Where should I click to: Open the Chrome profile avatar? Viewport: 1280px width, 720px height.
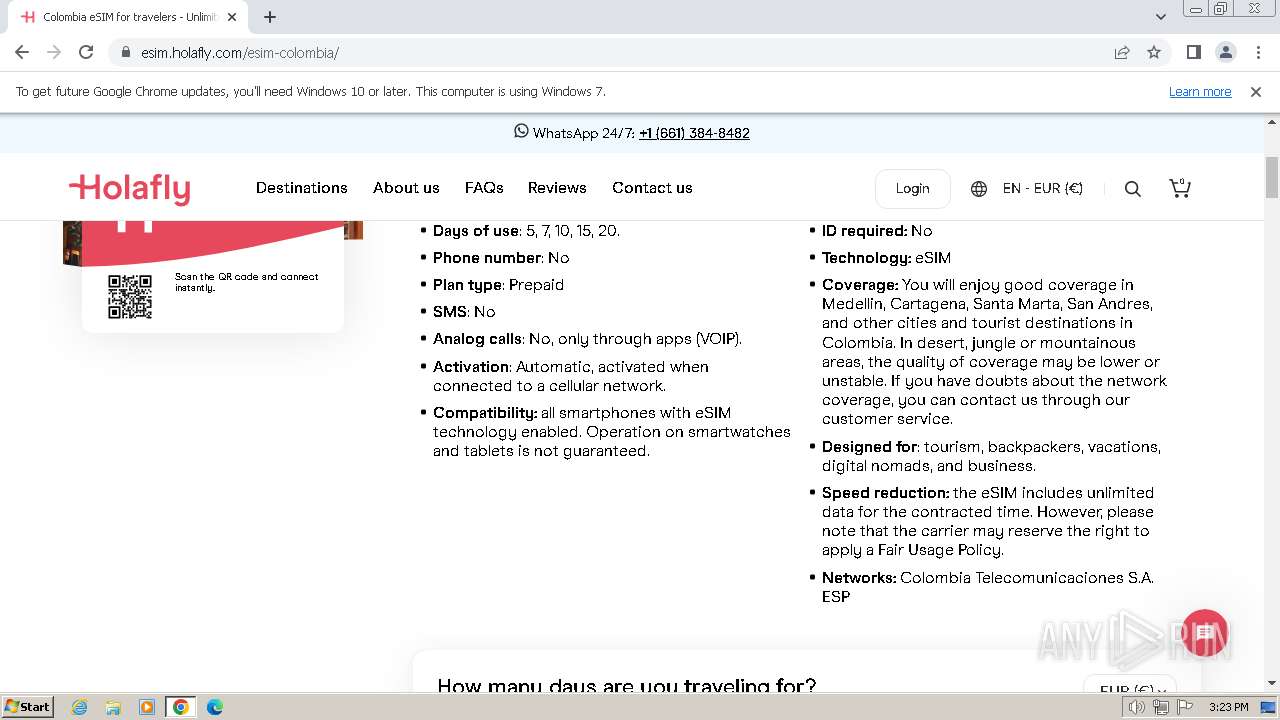(x=1225, y=52)
